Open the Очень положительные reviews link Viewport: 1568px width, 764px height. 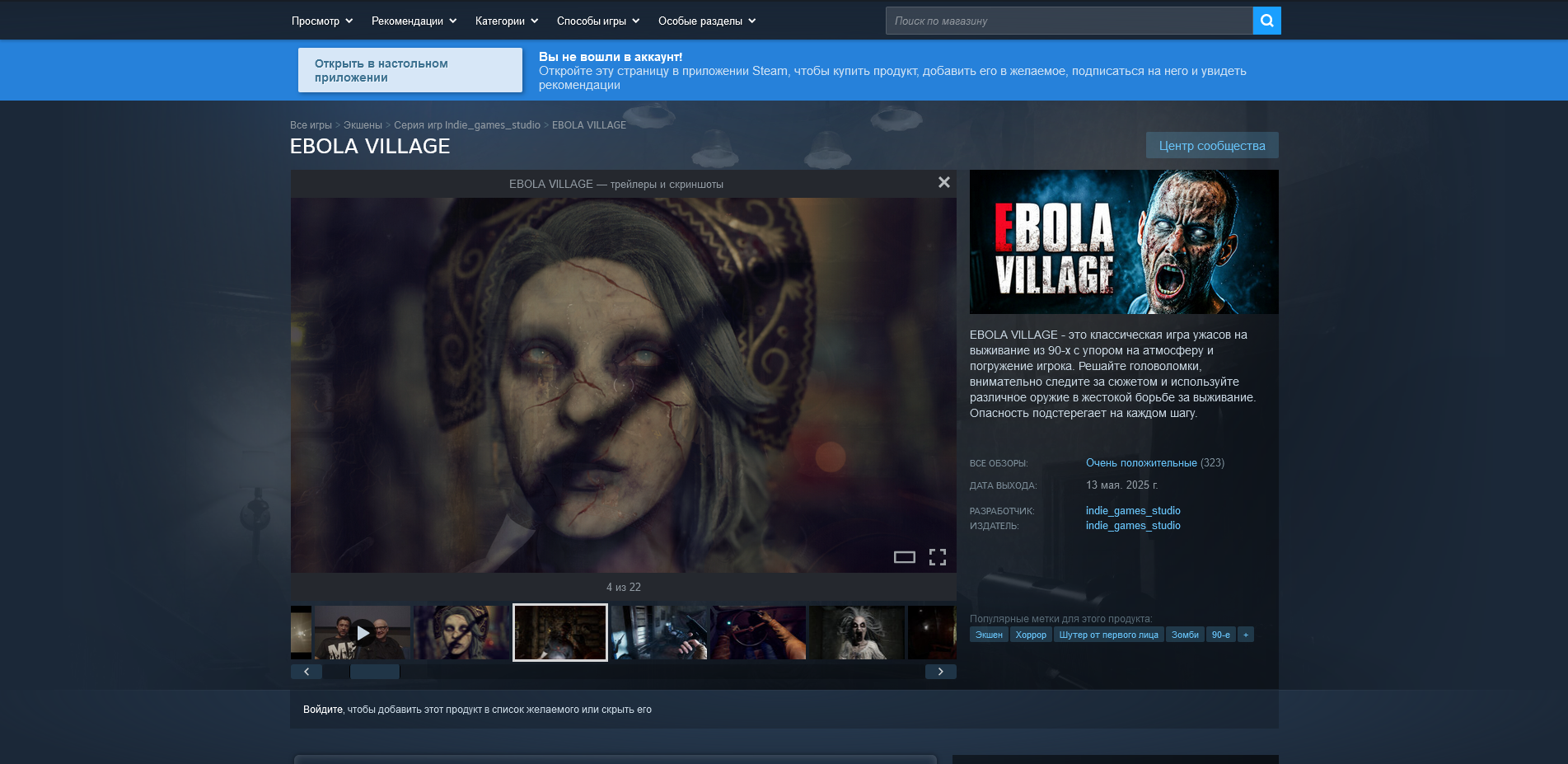(x=1141, y=463)
